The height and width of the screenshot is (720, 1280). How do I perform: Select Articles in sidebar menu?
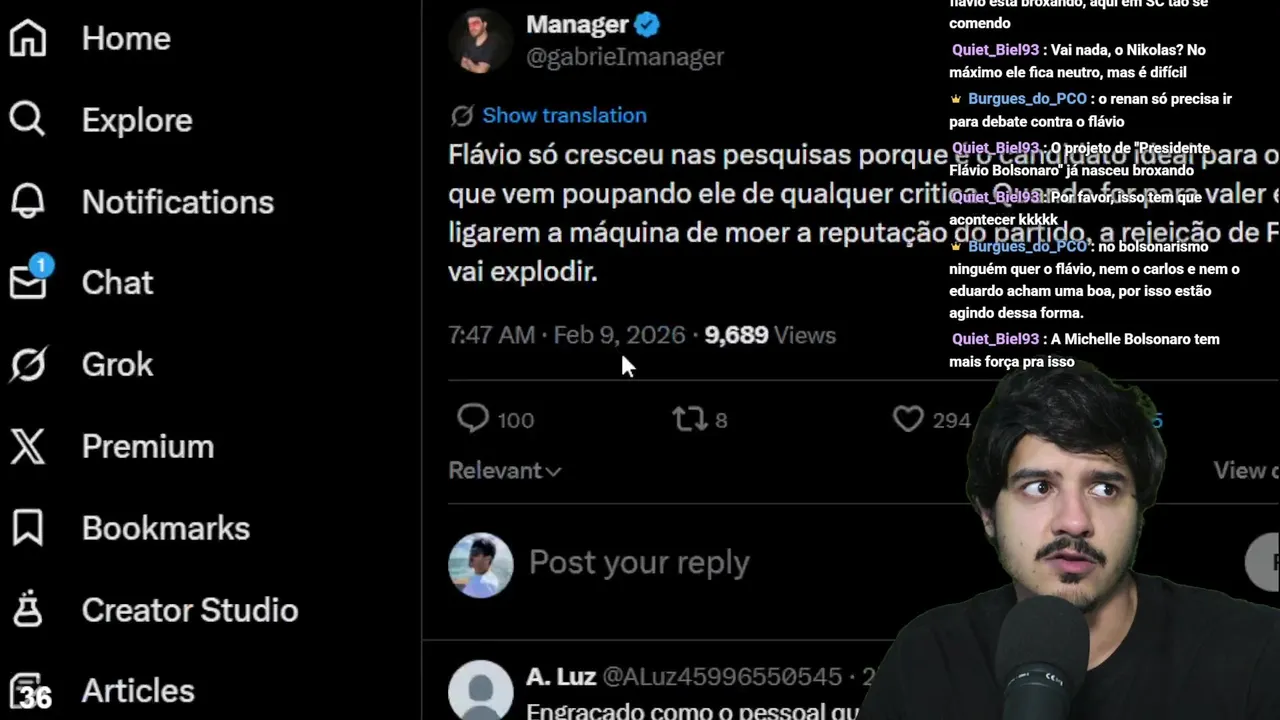coord(138,691)
